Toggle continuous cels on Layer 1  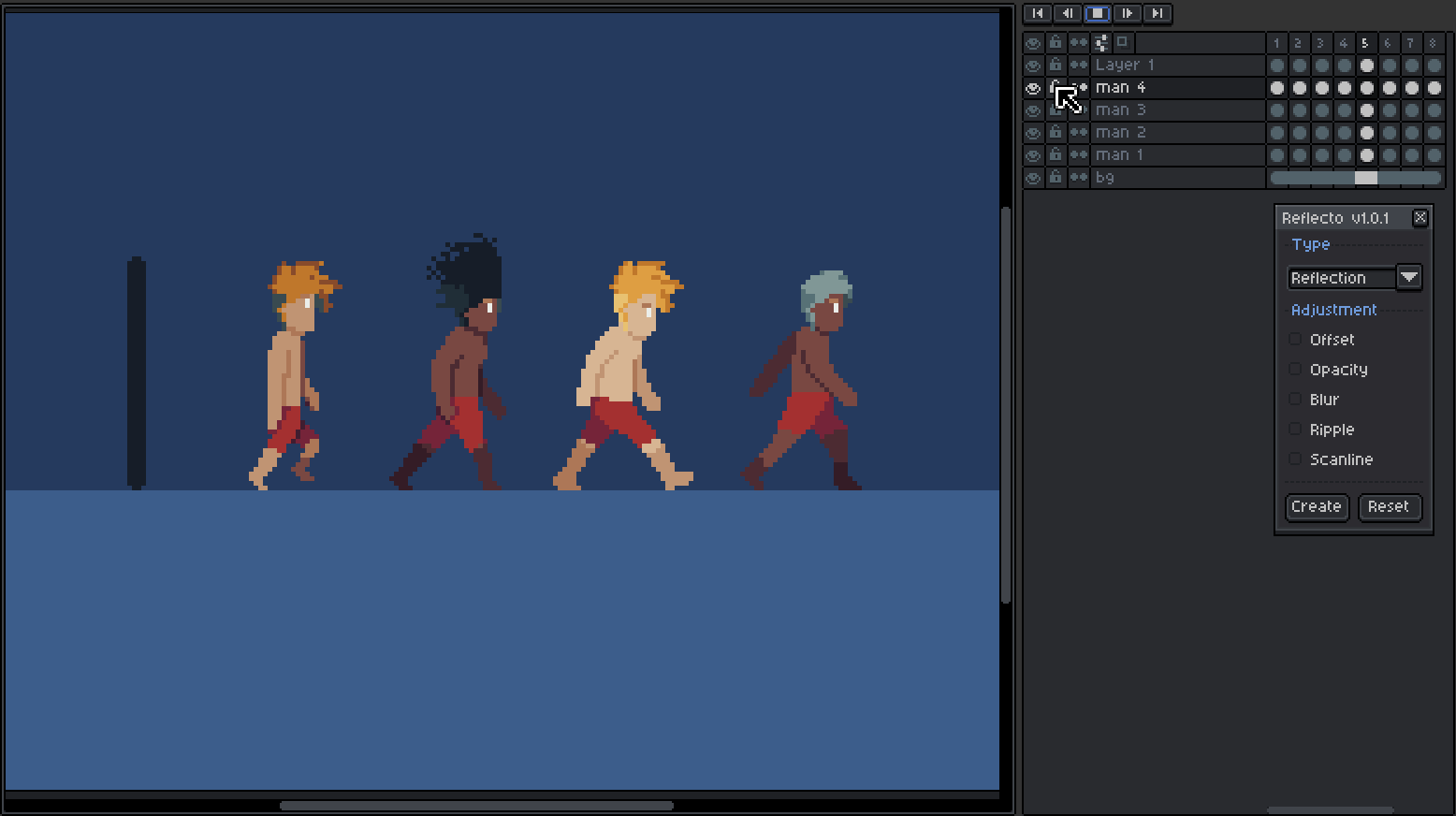click(x=1079, y=66)
